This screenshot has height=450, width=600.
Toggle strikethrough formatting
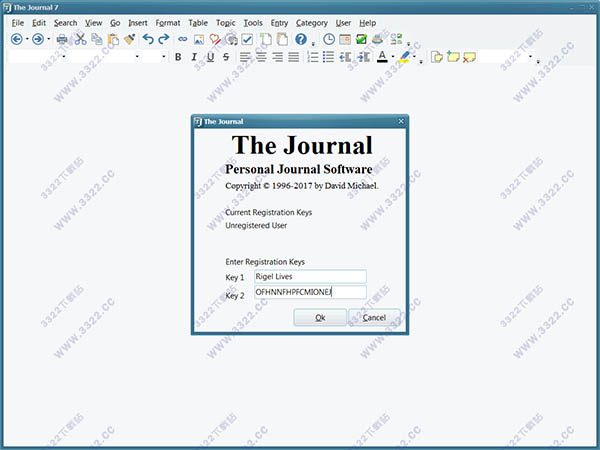pyautogui.click(x=226, y=57)
